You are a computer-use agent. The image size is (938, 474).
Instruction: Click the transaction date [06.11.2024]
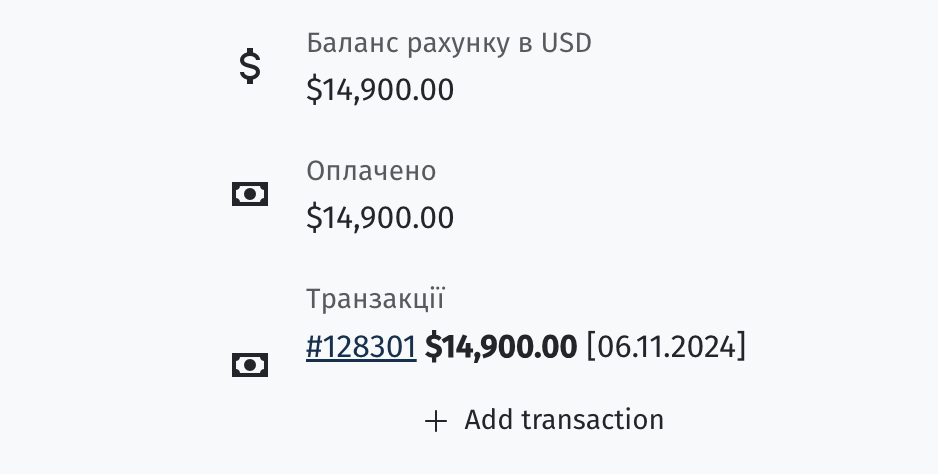click(x=666, y=347)
